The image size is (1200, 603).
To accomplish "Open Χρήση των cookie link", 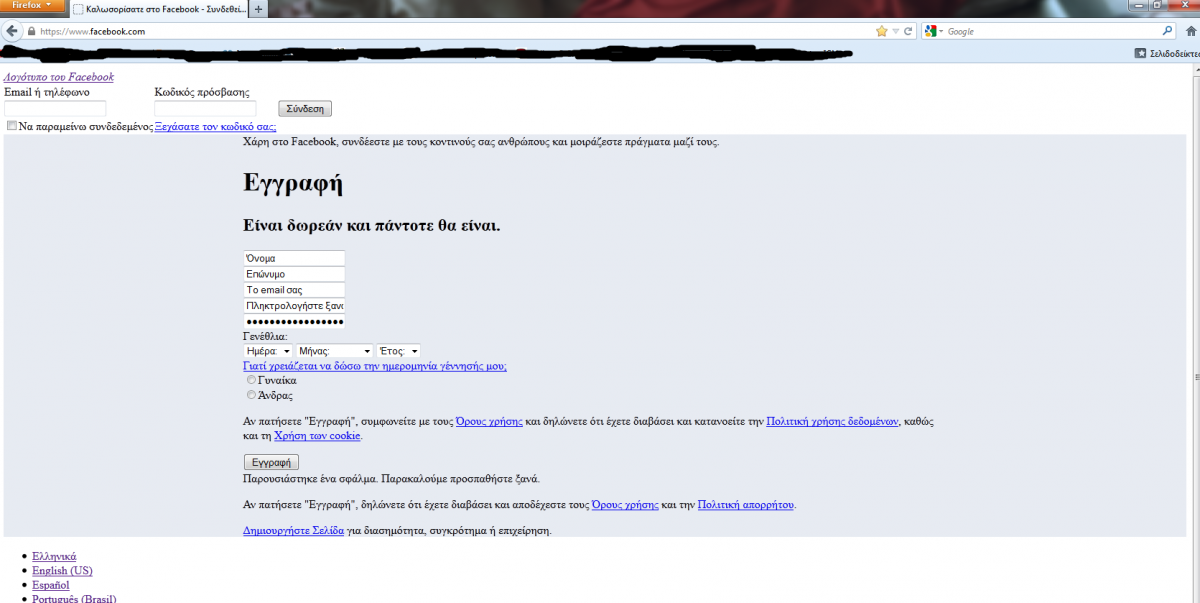I will (x=317, y=436).
